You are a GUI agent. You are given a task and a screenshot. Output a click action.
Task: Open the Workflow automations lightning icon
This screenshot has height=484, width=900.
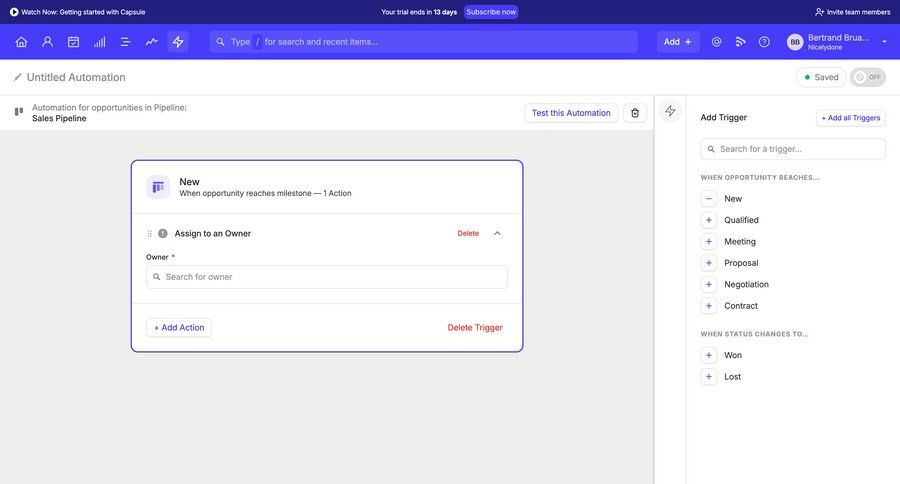178,42
